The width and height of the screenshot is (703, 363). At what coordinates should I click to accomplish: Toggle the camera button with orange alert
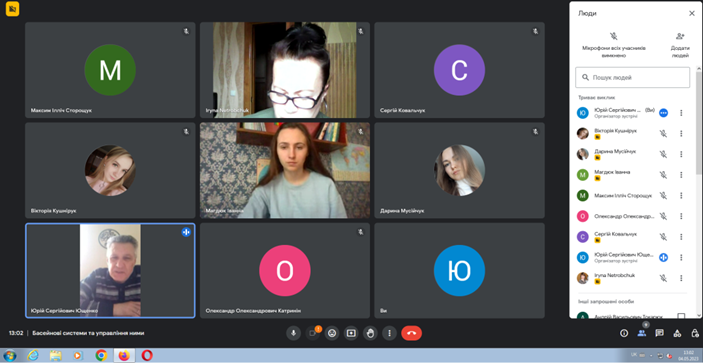point(312,333)
